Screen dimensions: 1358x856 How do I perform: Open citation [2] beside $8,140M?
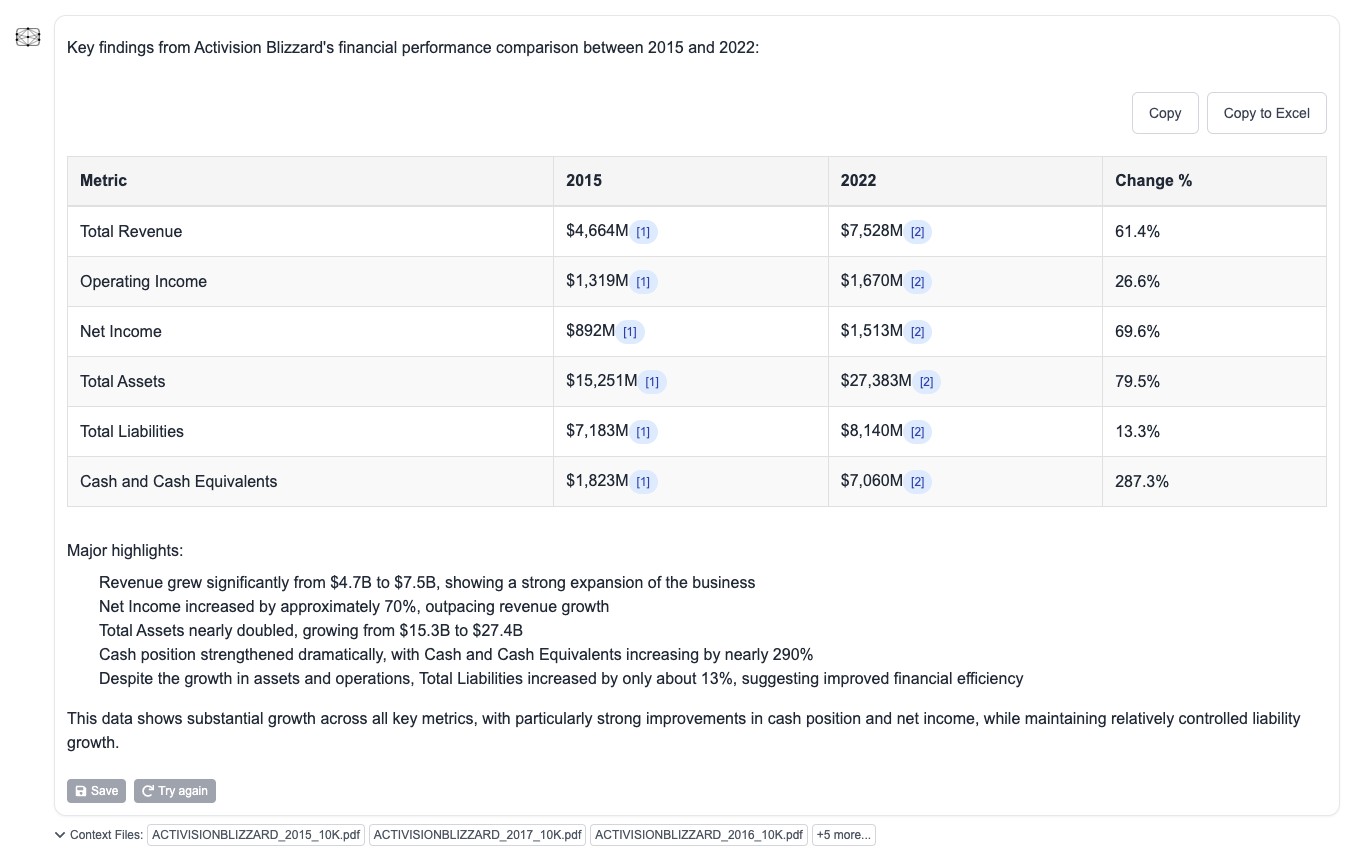click(x=917, y=432)
